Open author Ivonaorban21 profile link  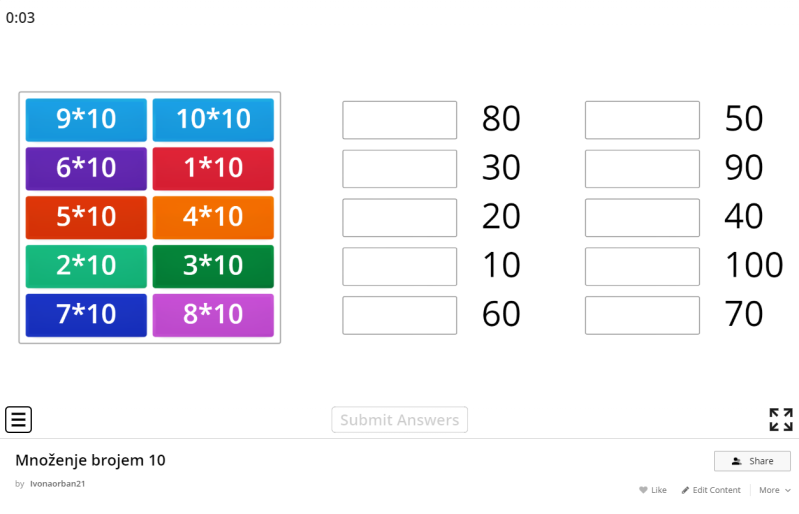(57, 484)
